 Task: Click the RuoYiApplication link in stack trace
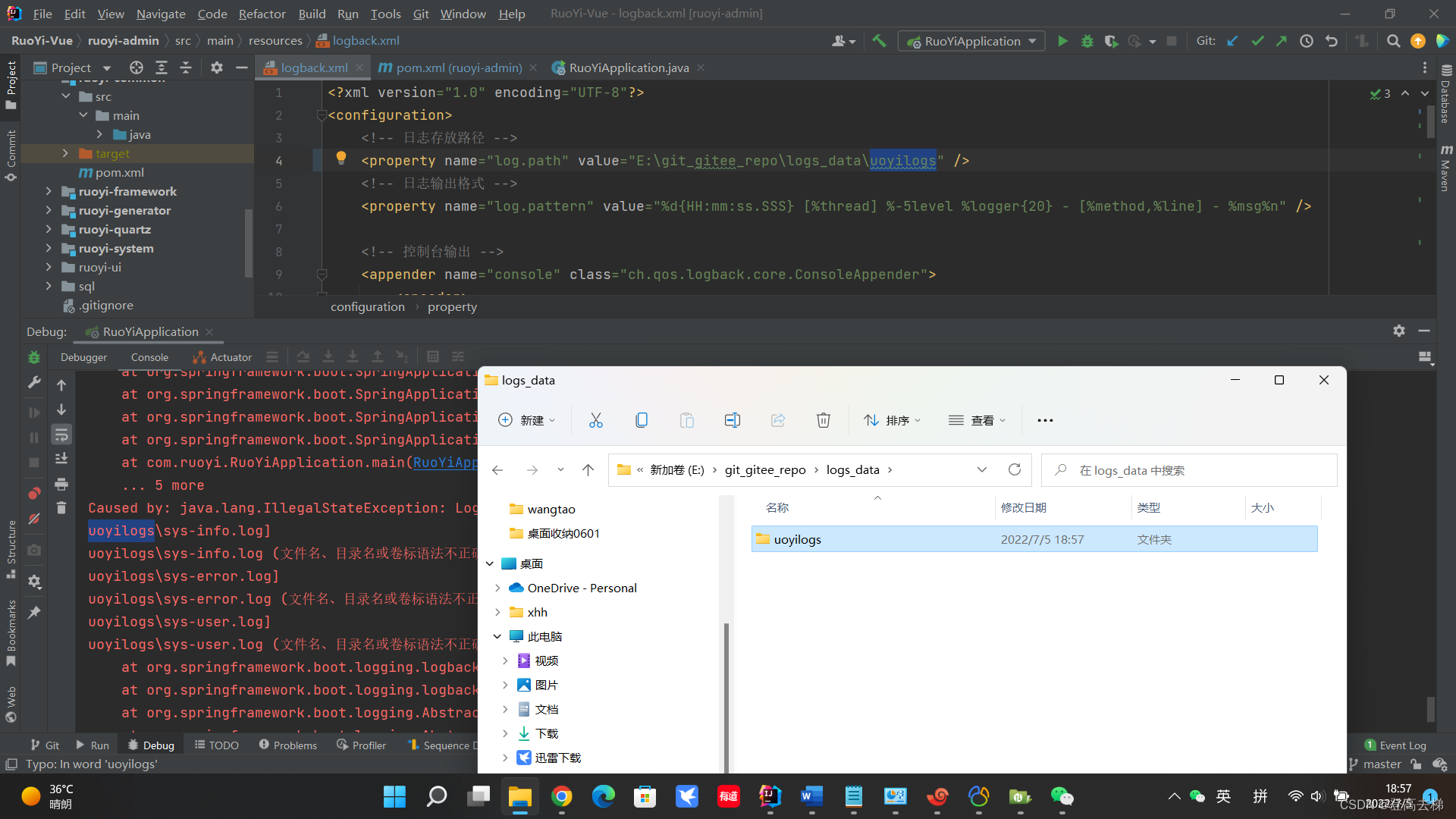pos(444,463)
